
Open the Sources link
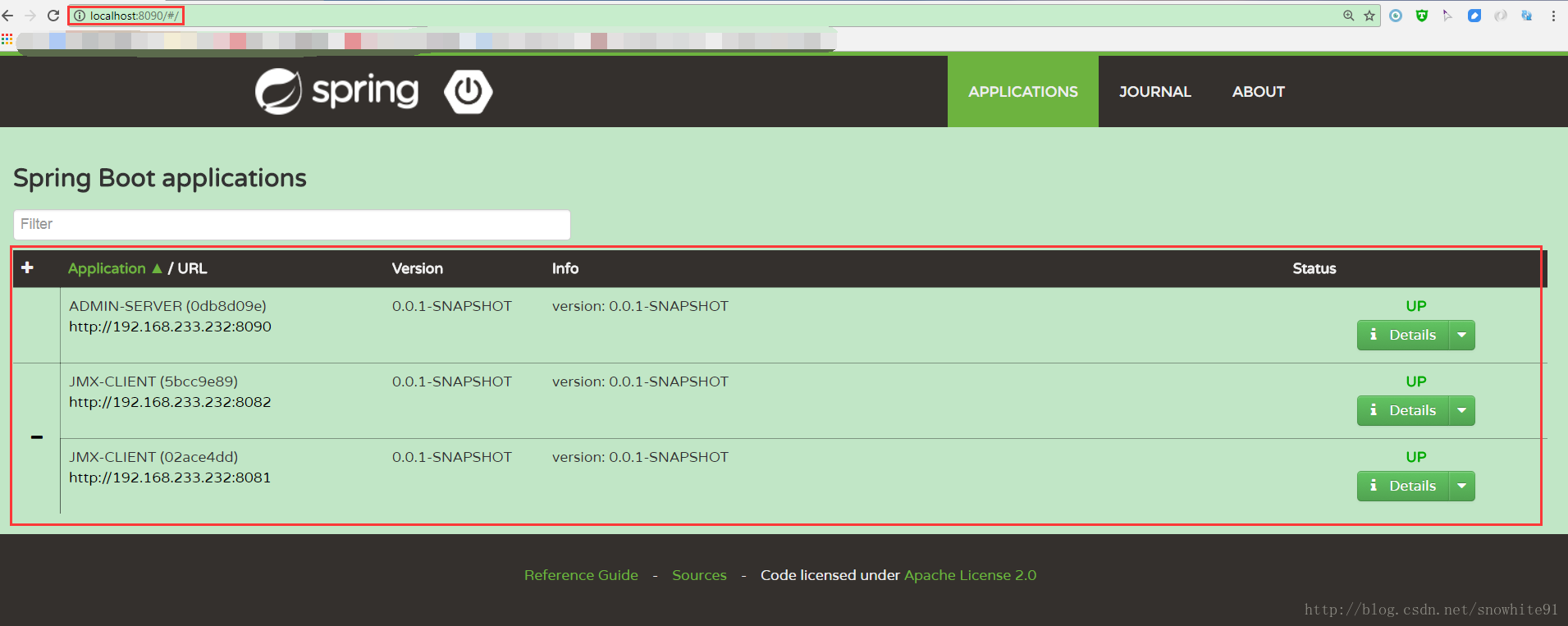[x=699, y=575]
